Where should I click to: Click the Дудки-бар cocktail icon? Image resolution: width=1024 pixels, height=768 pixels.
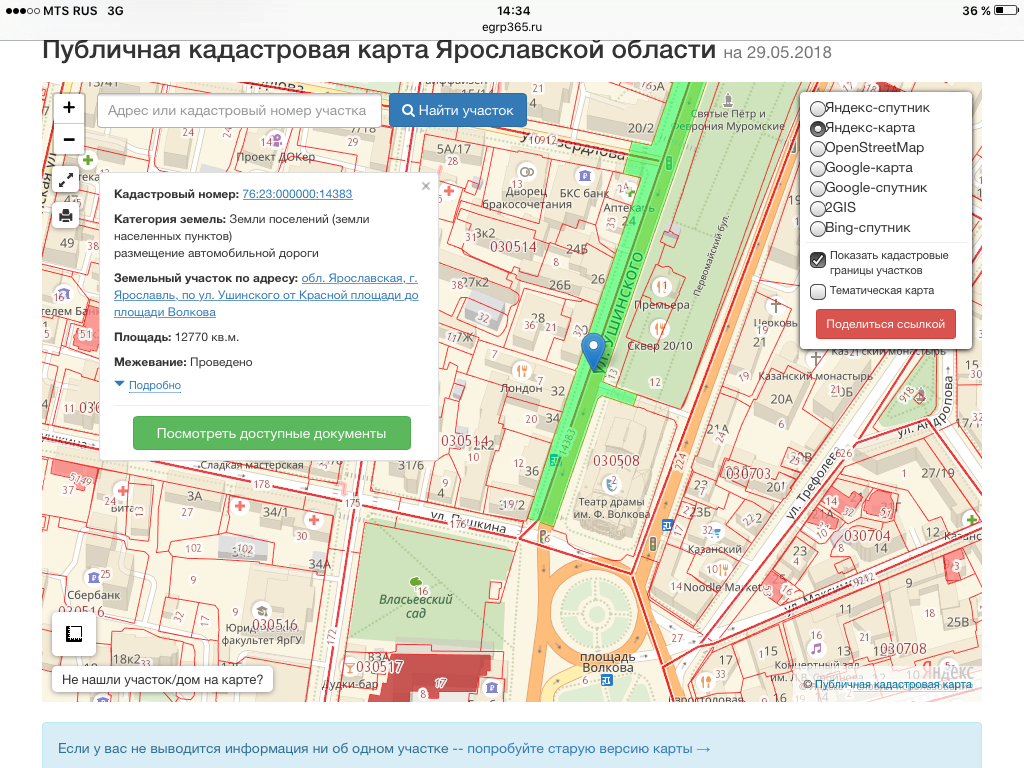[349, 667]
